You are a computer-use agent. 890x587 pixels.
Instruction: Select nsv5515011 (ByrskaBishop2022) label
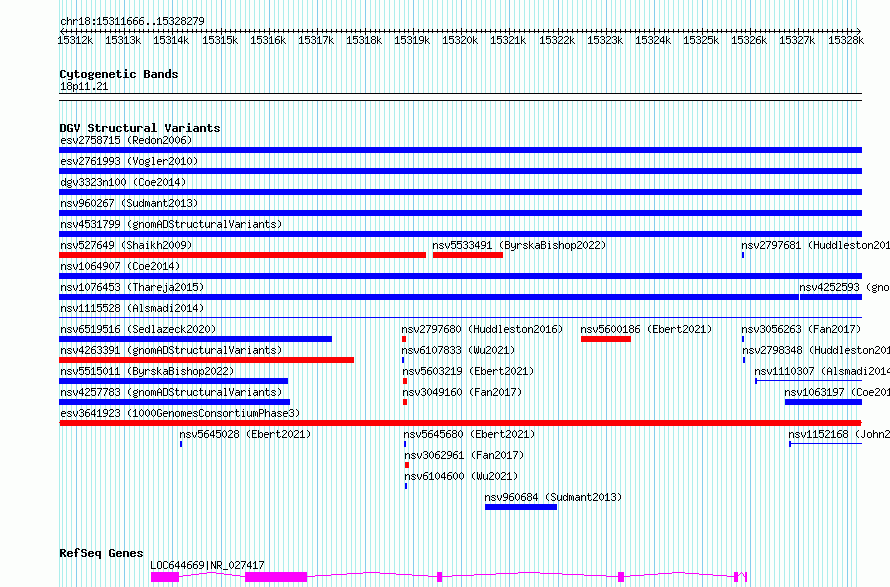point(147,371)
